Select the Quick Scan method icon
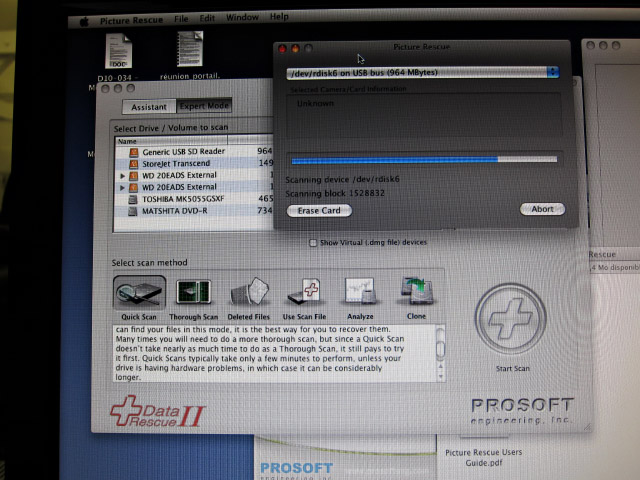The image size is (640, 480). tap(139, 293)
